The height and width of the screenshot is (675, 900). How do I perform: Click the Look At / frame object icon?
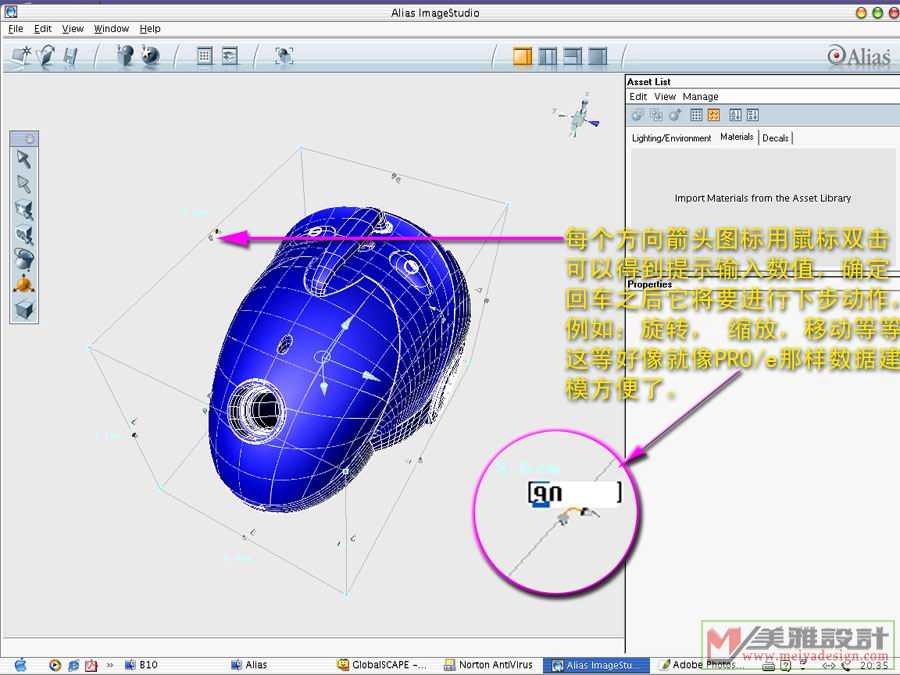[x=284, y=56]
